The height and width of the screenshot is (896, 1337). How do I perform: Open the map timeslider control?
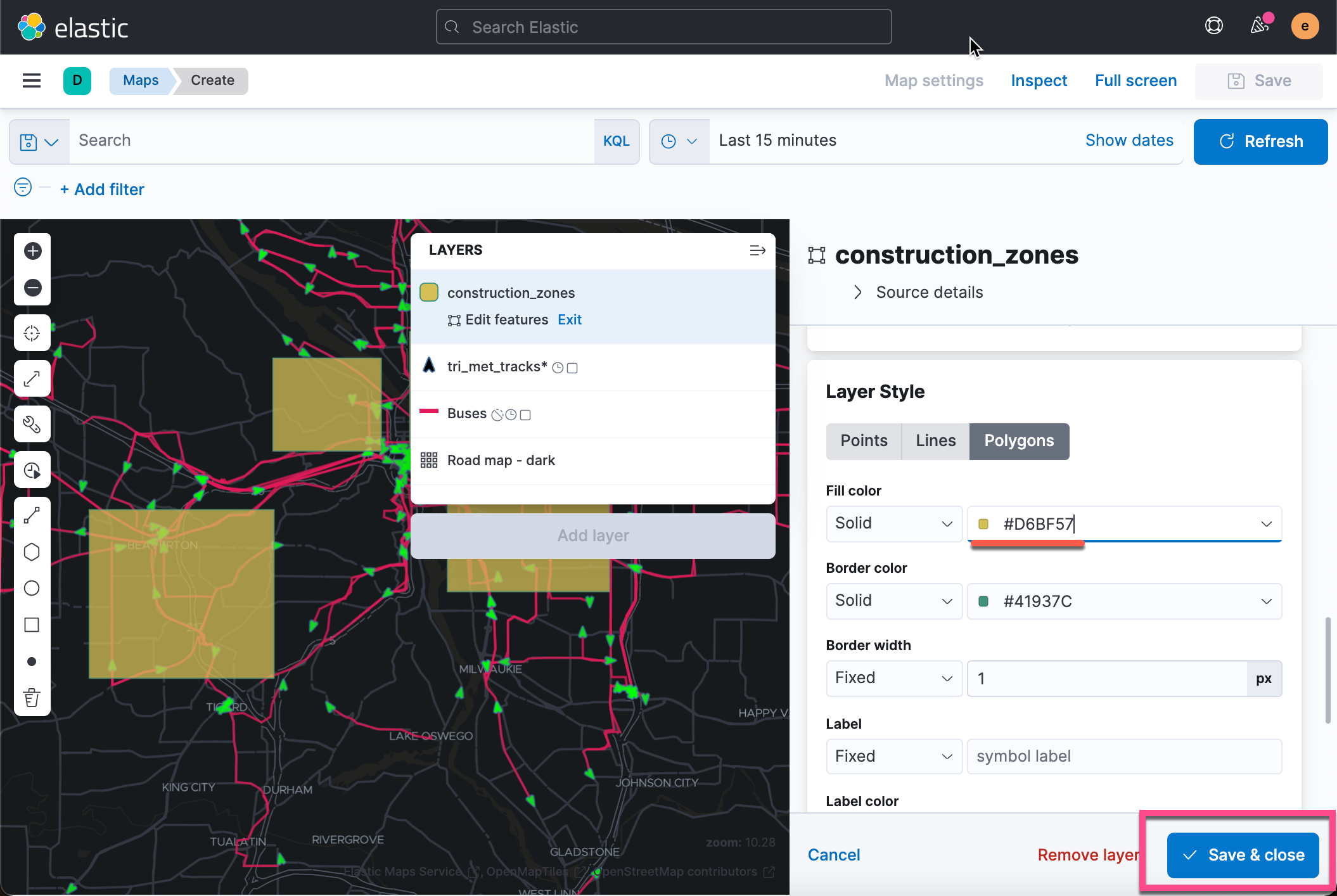tap(32, 470)
